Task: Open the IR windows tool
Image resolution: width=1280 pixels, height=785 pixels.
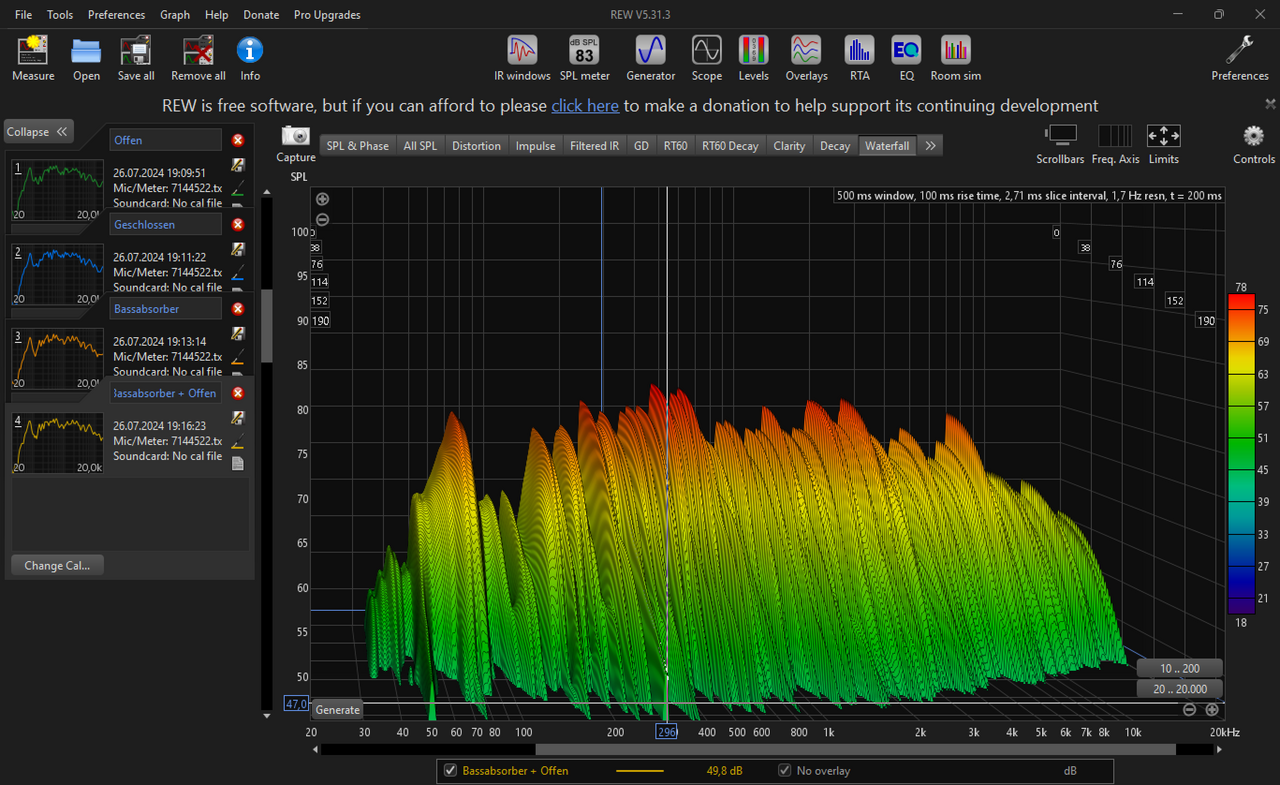Action: click(522, 50)
